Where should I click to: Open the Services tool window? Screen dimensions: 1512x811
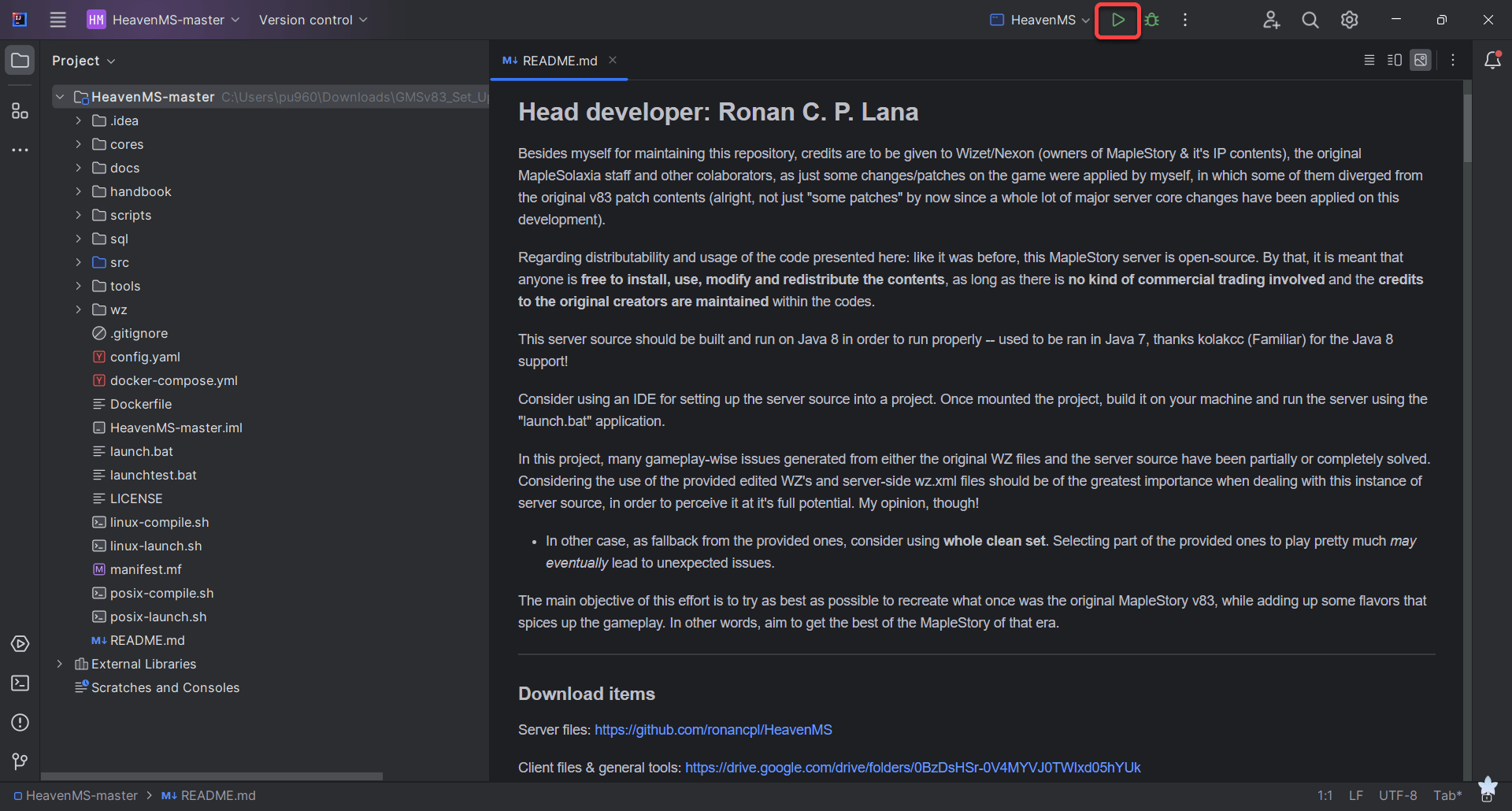pyautogui.click(x=20, y=644)
